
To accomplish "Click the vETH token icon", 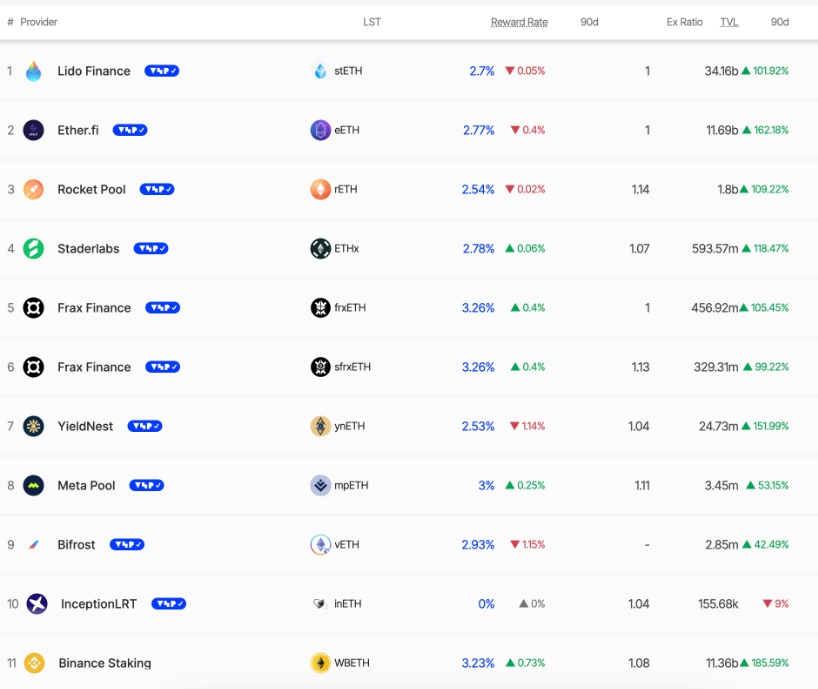I will 320,545.
